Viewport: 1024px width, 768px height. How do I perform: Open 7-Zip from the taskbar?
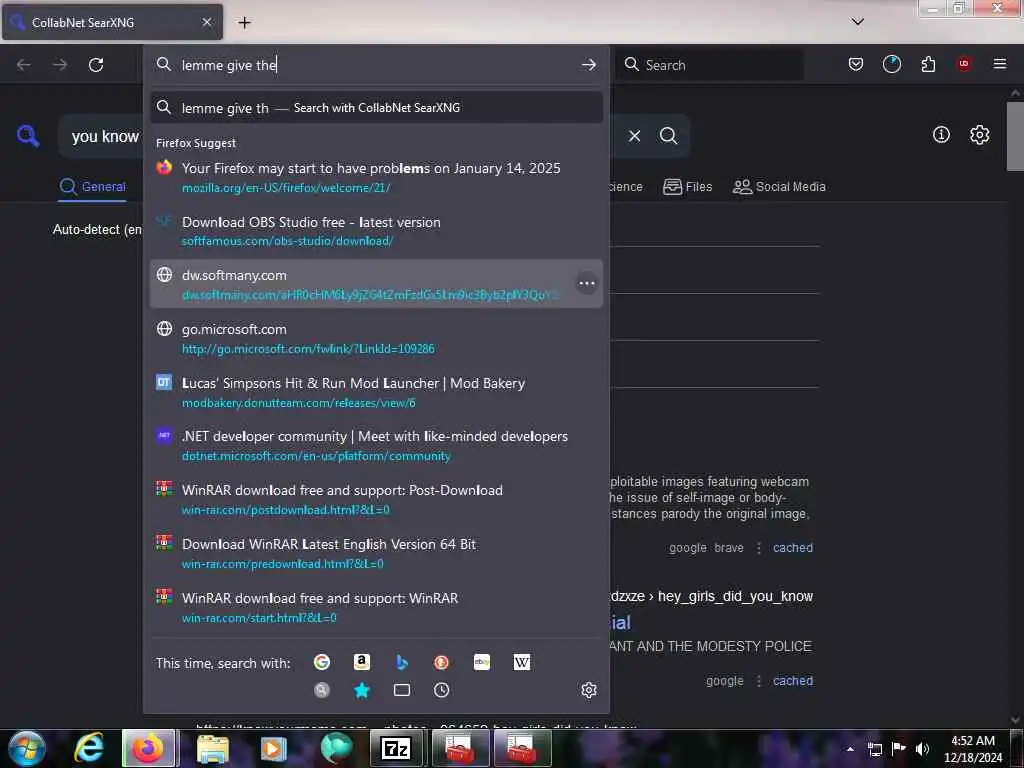click(x=397, y=748)
